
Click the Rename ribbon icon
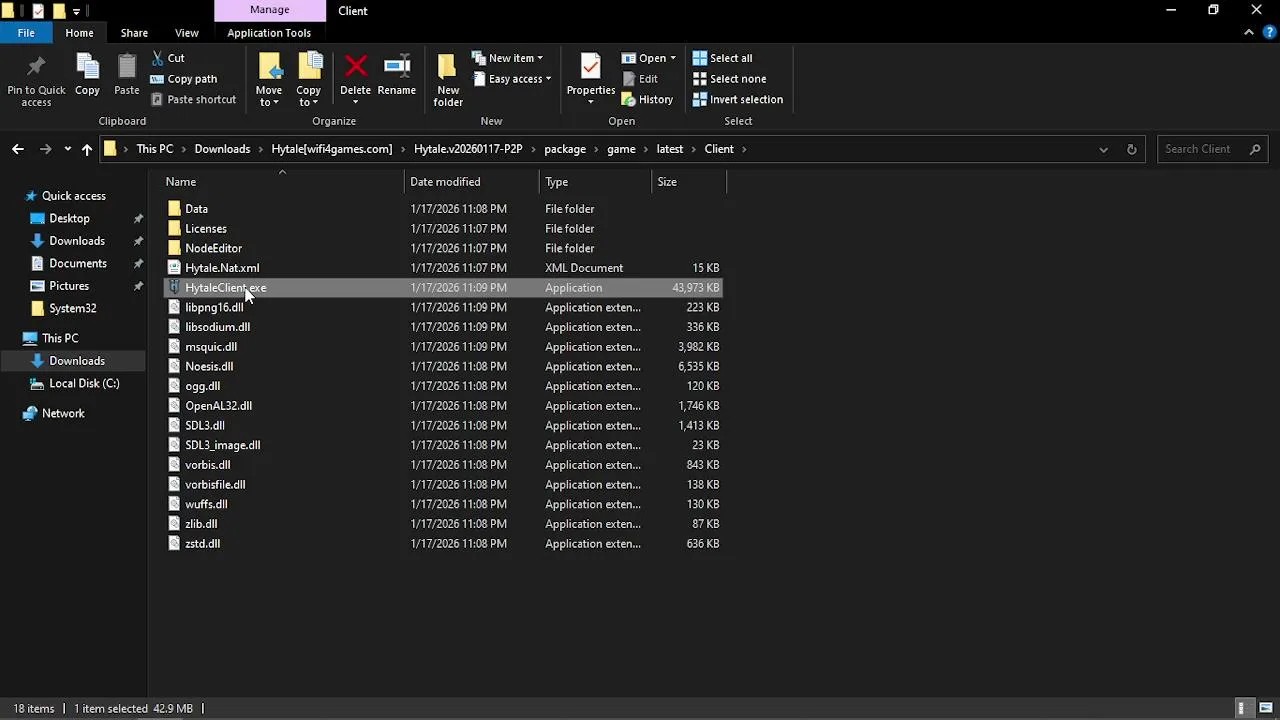(397, 76)
